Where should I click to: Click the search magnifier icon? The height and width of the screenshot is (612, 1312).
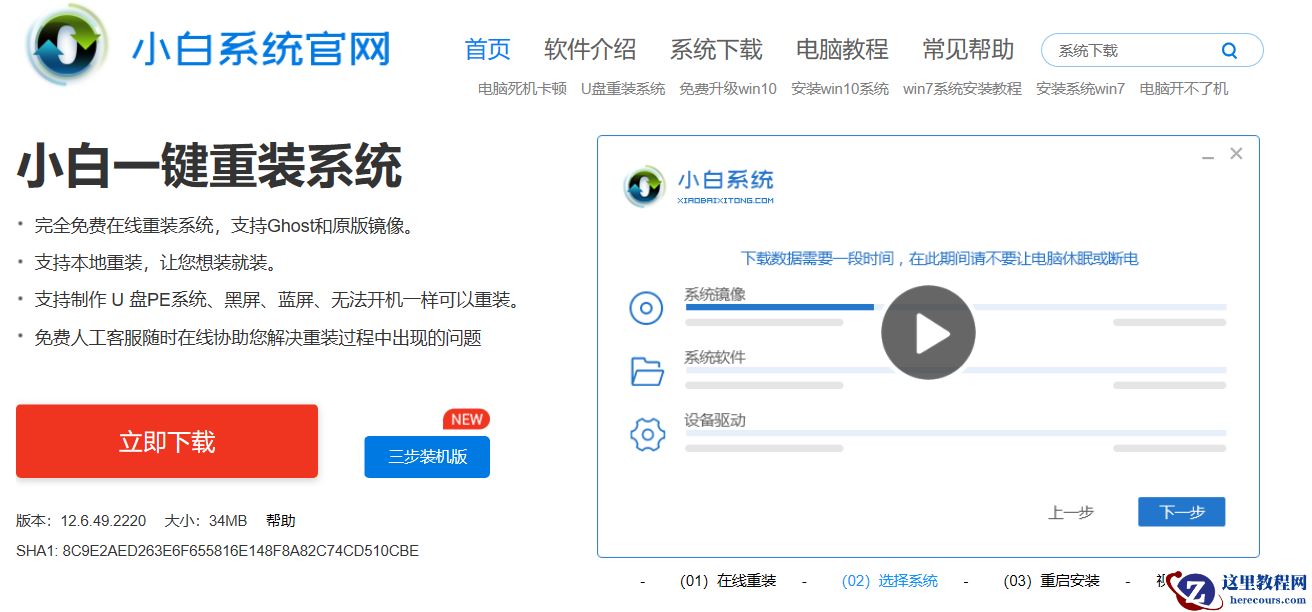click(x=1229, y=49)
